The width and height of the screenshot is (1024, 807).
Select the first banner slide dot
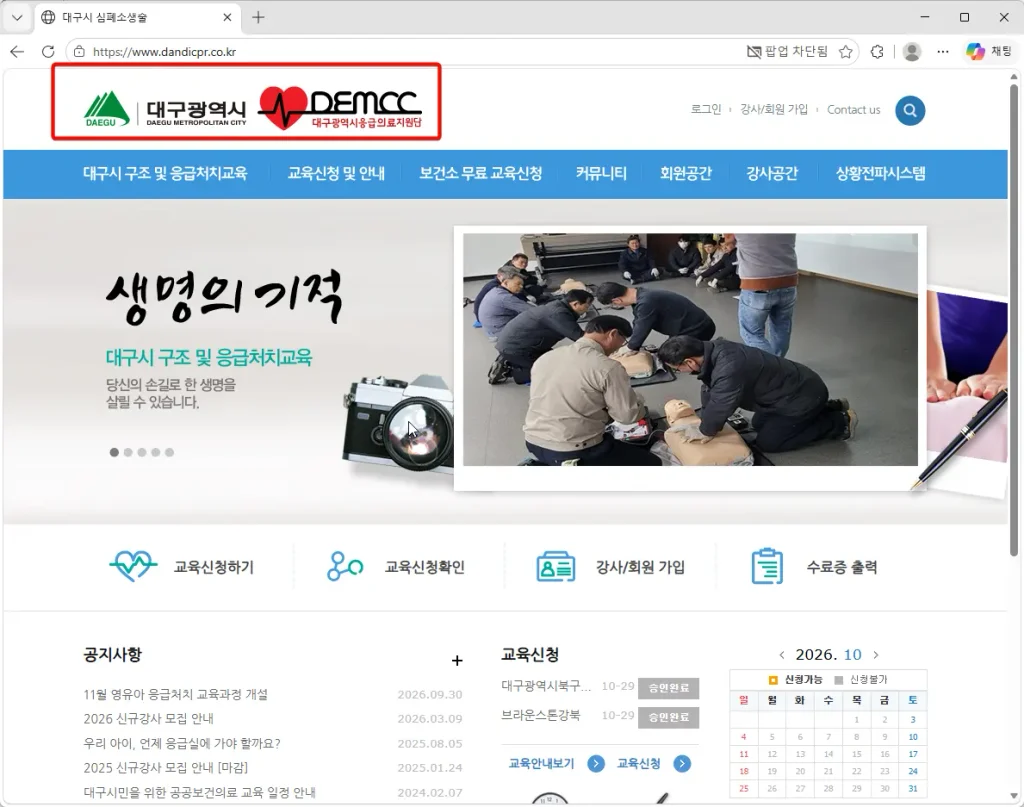pyautogui.click(x=114, y=452)
